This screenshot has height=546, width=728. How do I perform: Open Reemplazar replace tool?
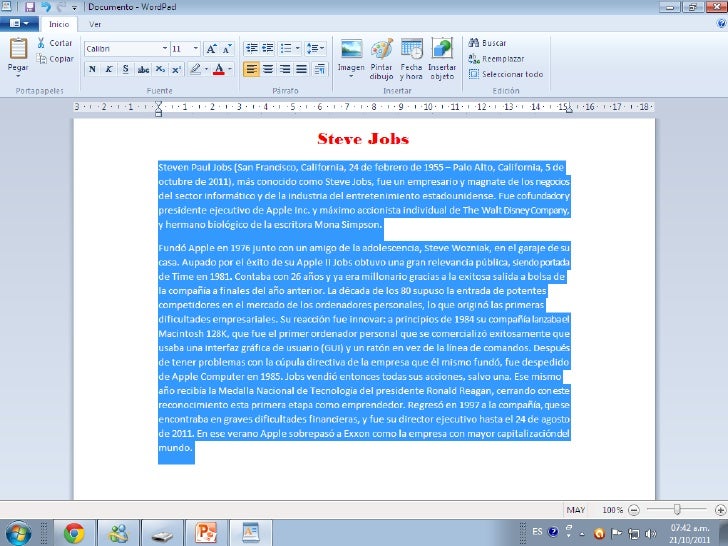tap(496, 58)
